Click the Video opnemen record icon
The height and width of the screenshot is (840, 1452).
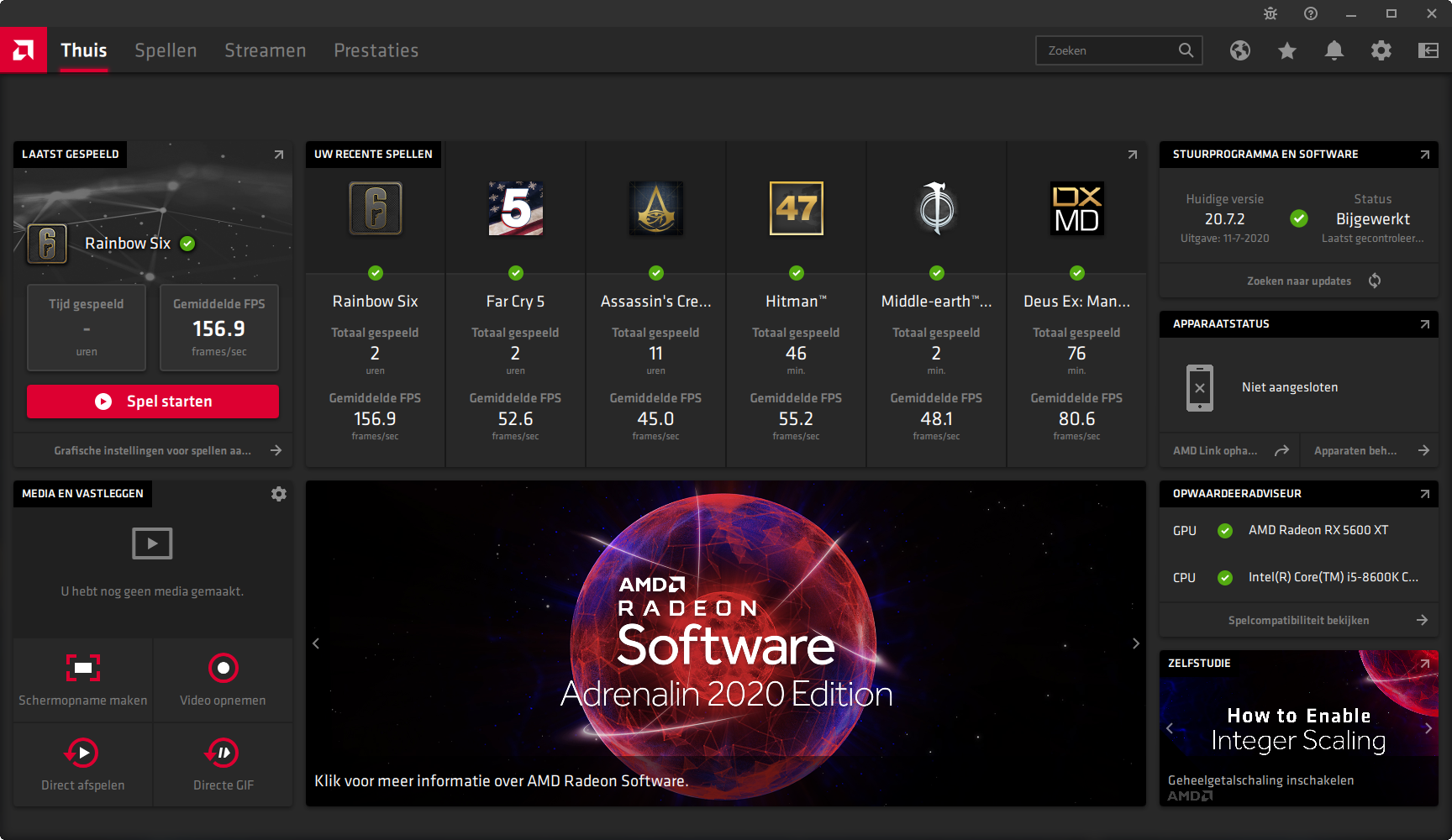pyautogui.click(x=224, y=669)
